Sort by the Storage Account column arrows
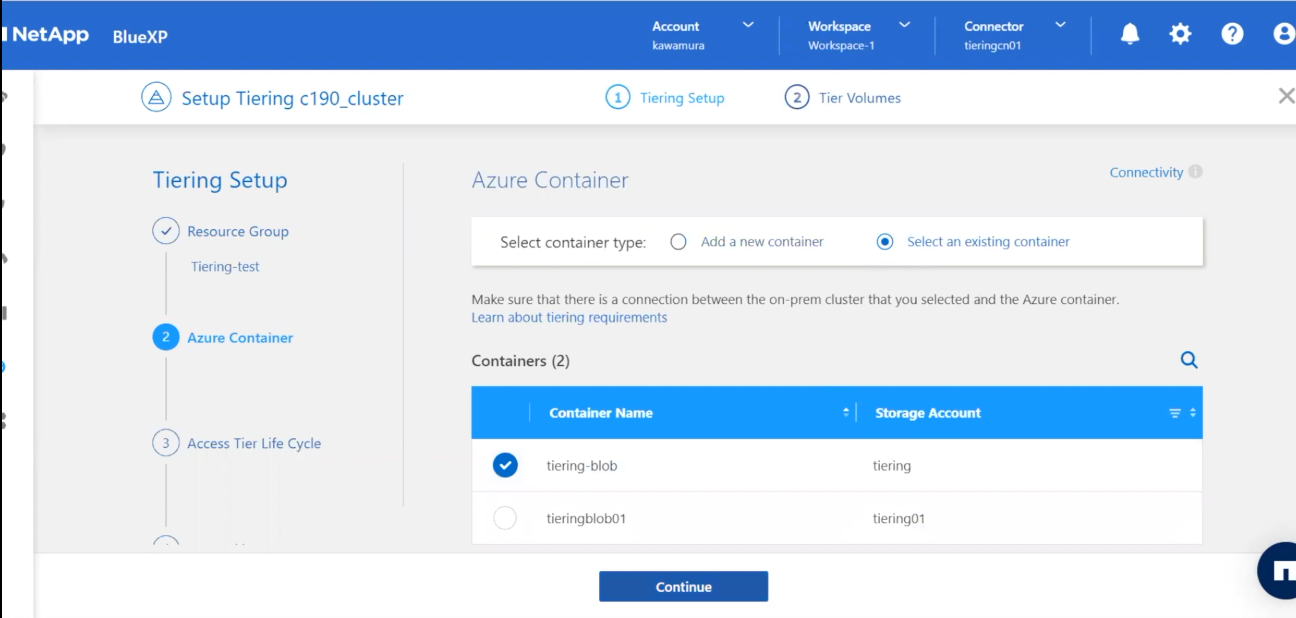Screen dimensions: 1296x618 pyautogui.click(x=1192, y=413)
